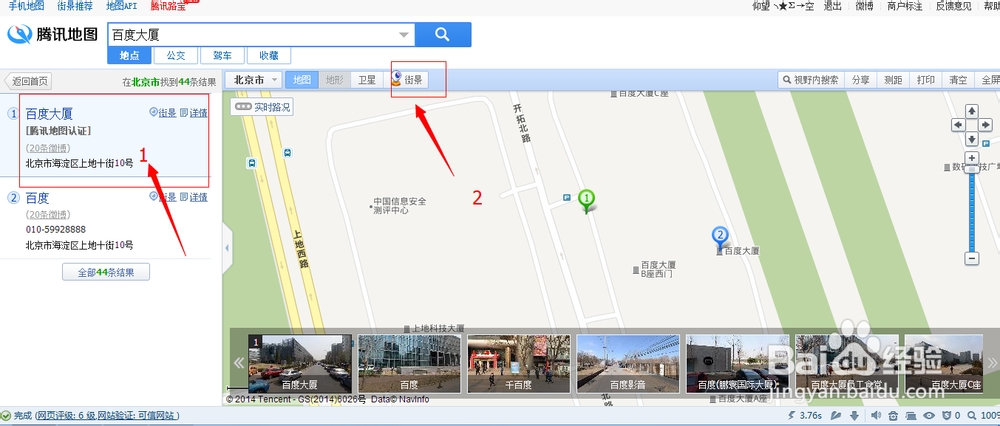This screenshot has width=1000, height=426.
Task: Click browser status bar zoom magnifier
Action: pos(972,416)
